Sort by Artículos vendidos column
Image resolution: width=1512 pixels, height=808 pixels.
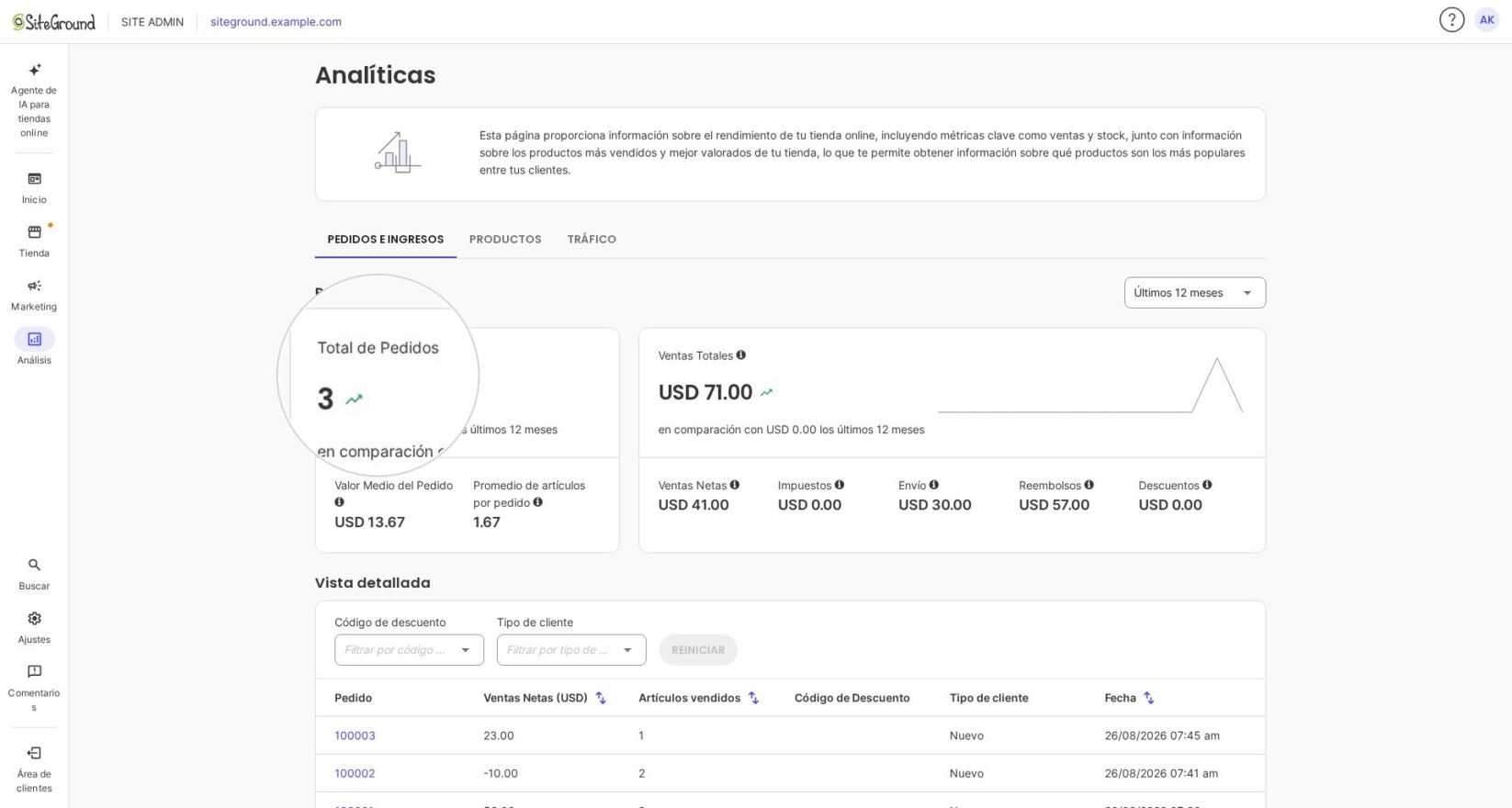[x=753, y=698]
